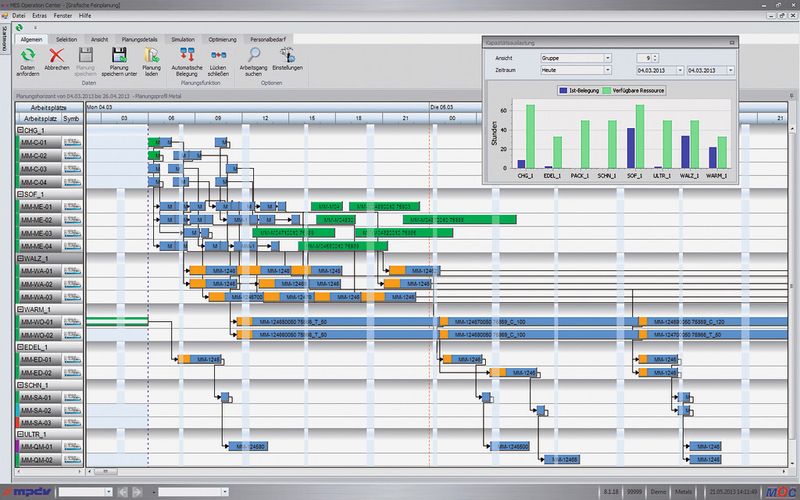Collapse the SCHN_1 workplace group

coord(20,385)
